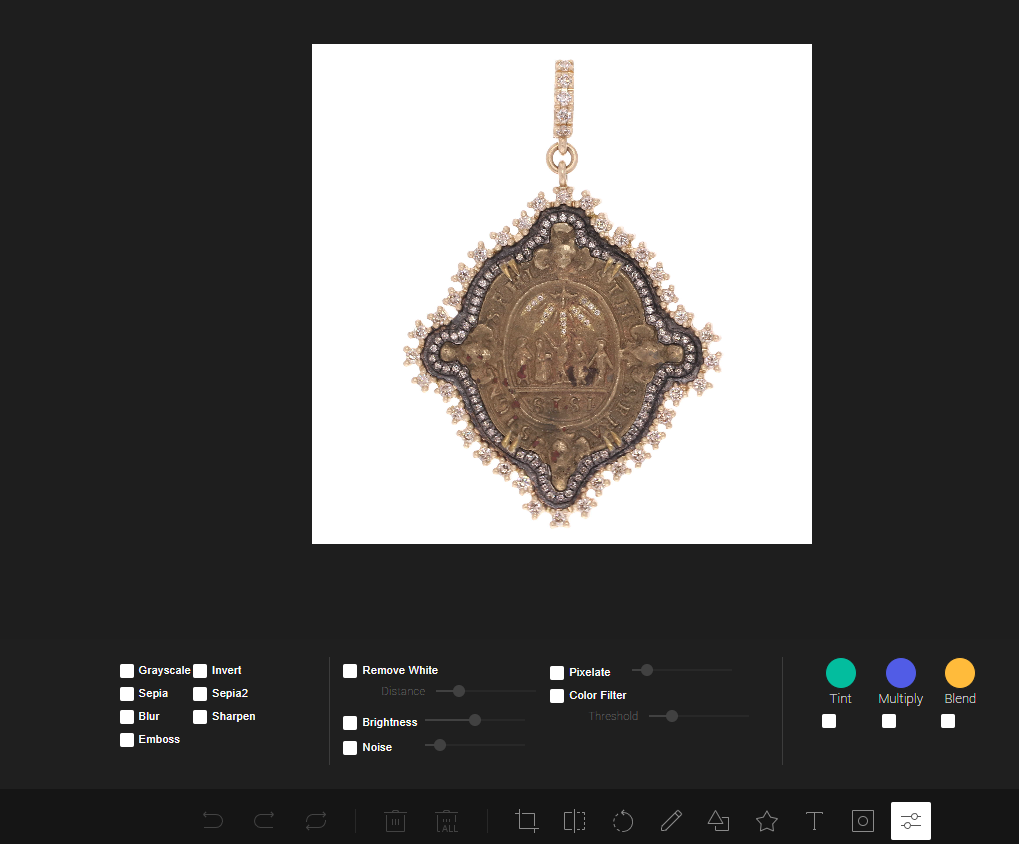Click the Threshold label text
Viewport: 1019px width, 844px height.
(613, 716)
